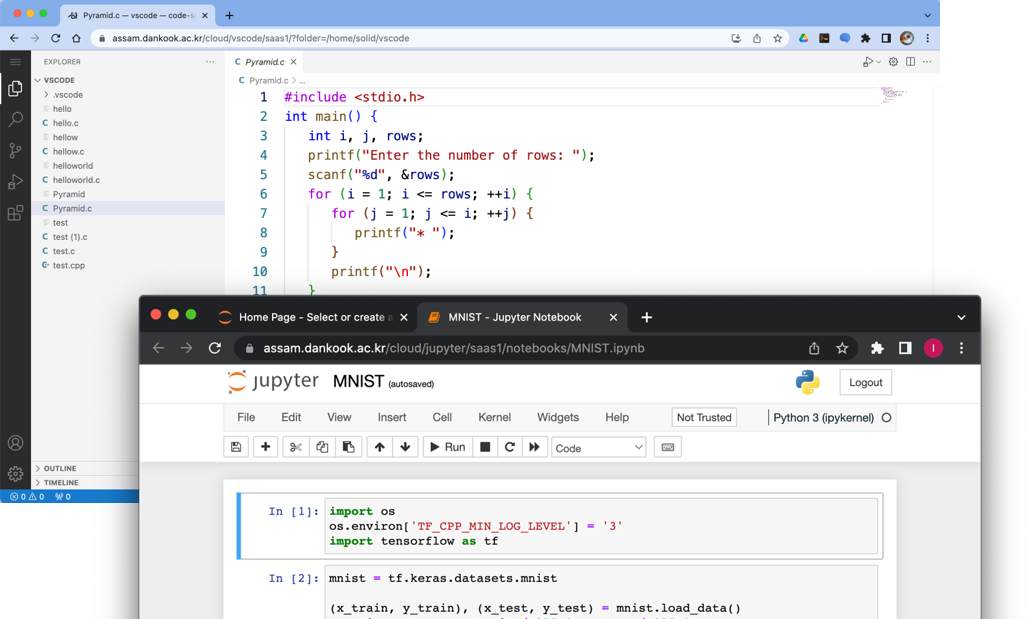Open test.cpp in the Explorer
The width and height of the screenshot is (1030, 619).
click(x=69, y=265)
